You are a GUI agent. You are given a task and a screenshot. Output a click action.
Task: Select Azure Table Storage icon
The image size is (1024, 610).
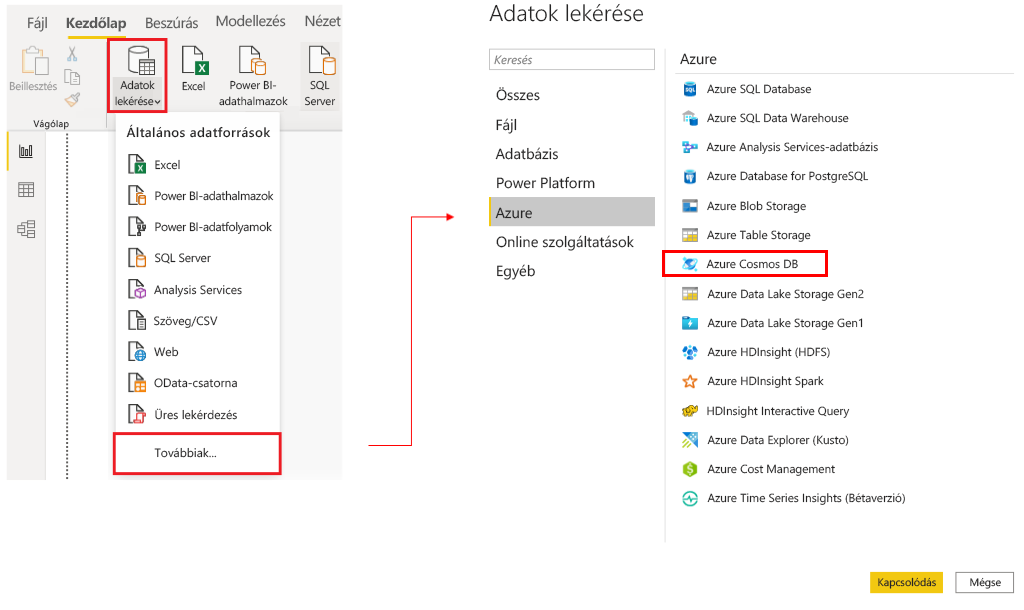(x=690, y=235)
